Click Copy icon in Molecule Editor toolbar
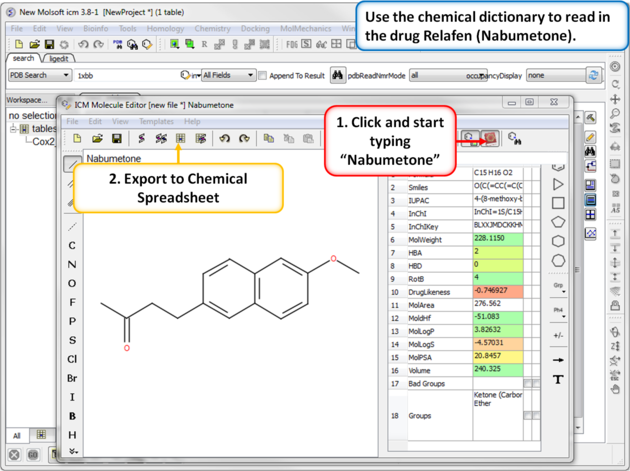 click(x=269, y=139)
